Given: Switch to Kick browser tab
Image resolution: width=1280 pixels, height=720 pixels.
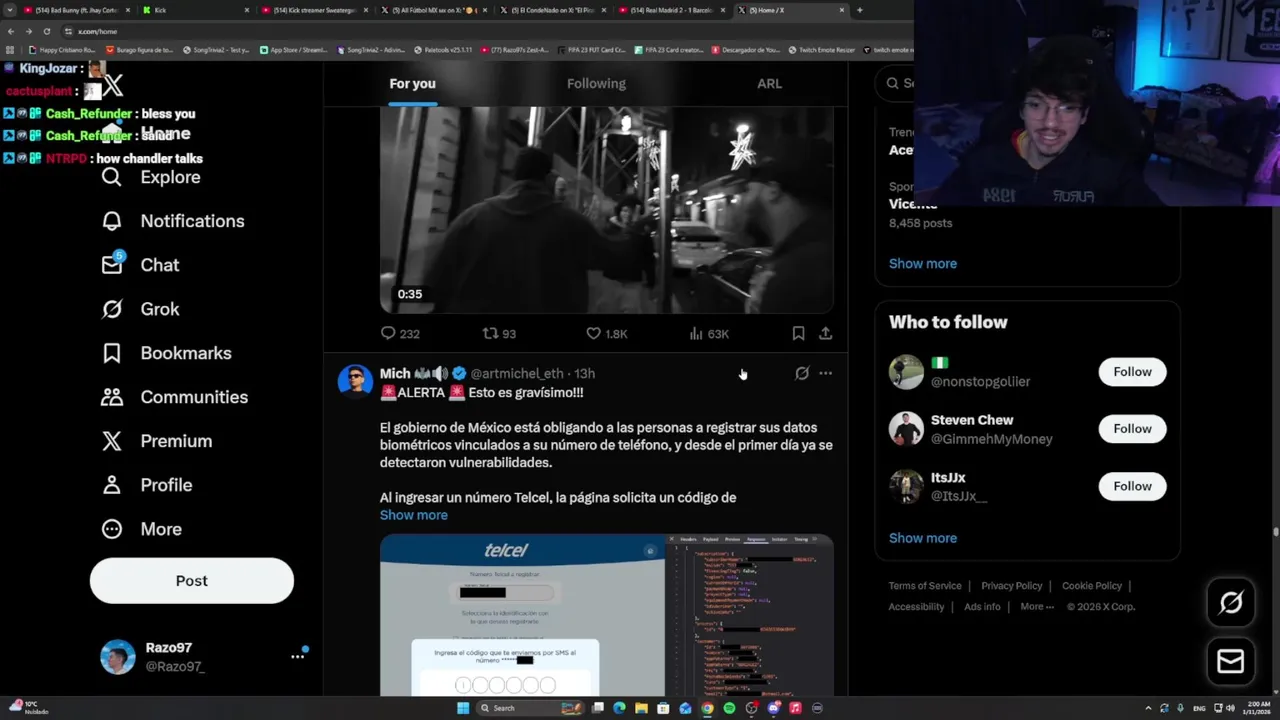Looking at the screenshot, I should (193, 10).
